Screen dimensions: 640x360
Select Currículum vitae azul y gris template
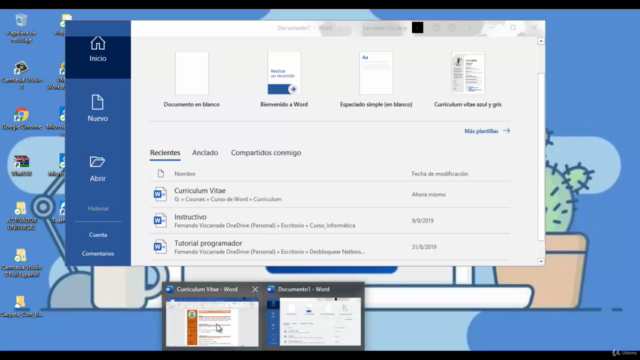[468, 79]
